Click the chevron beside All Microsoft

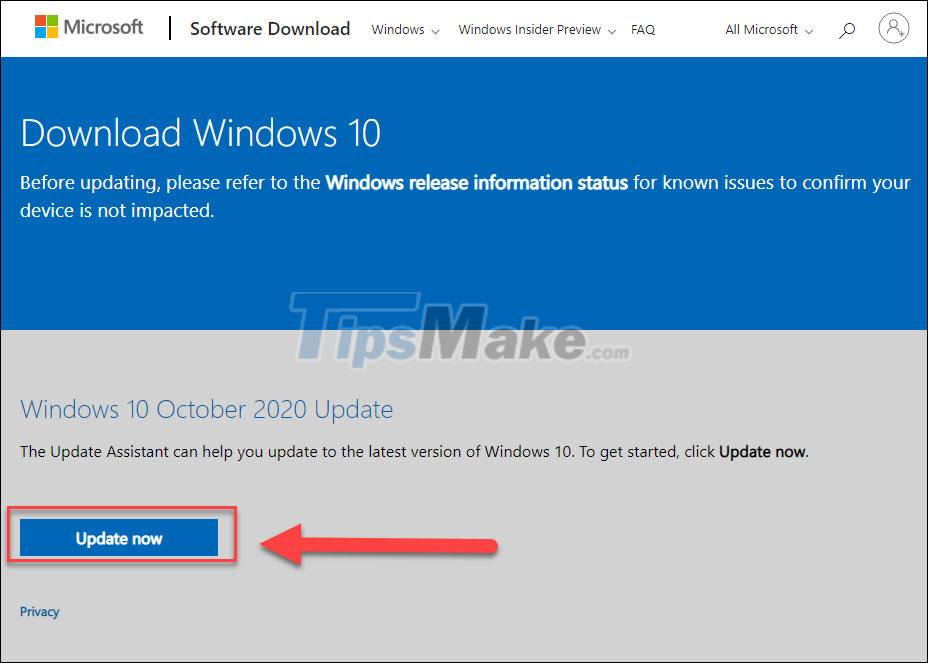(808, 31)
